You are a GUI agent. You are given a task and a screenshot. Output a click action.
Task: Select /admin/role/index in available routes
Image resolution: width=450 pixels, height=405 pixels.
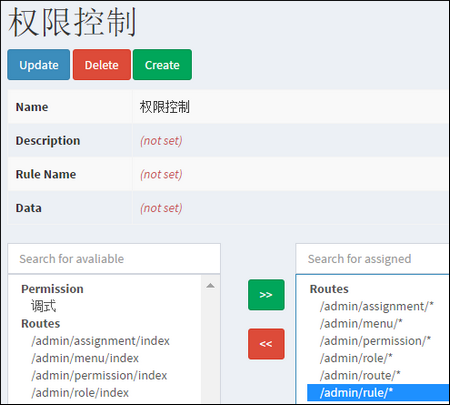[x=80, y=393]
